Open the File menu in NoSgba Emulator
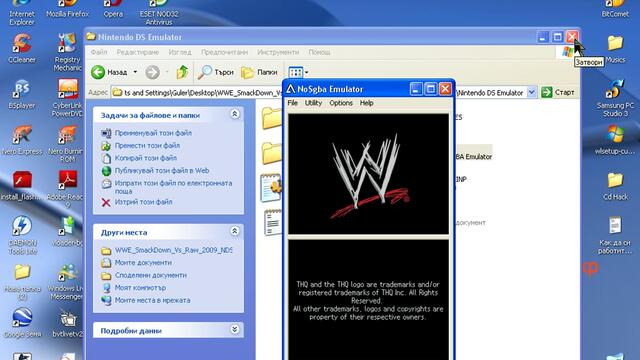 click(293, 103)
